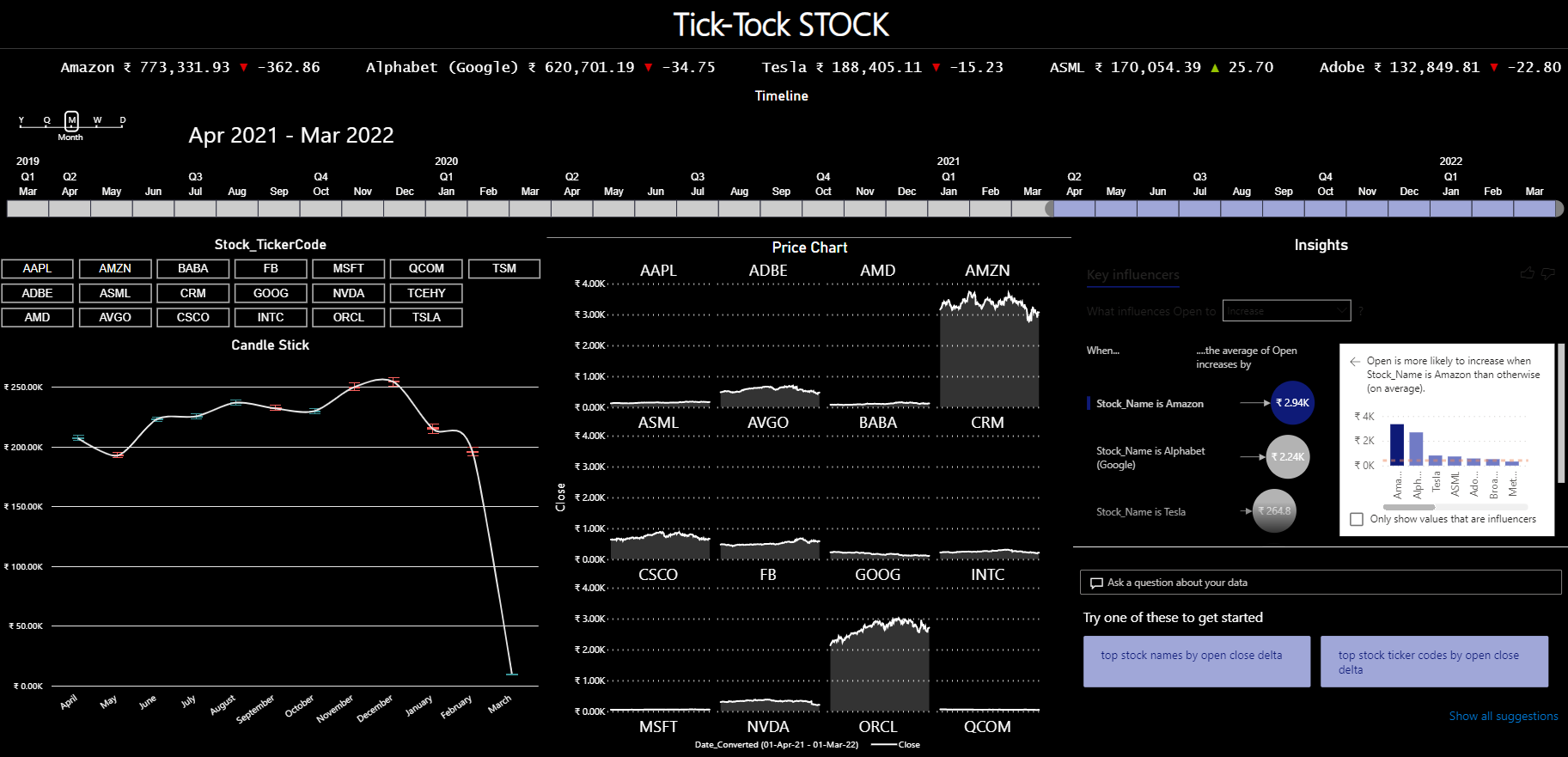Select the AVGO ticker button

(115, 317)
